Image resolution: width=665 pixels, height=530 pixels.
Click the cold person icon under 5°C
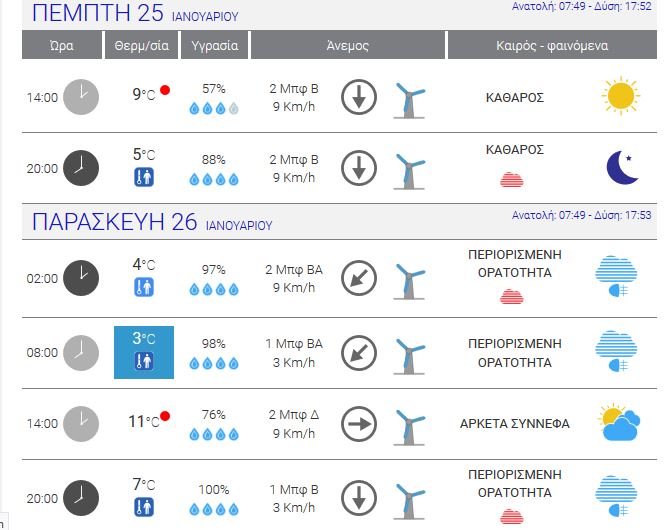[144, 177]
